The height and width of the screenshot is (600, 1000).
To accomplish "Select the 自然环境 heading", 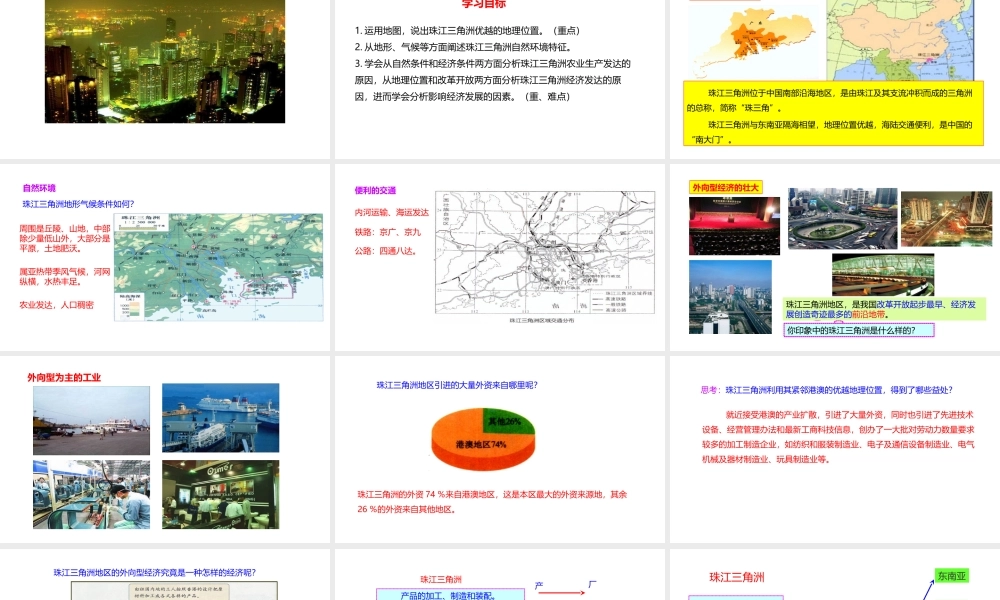I will pos(39,188).
